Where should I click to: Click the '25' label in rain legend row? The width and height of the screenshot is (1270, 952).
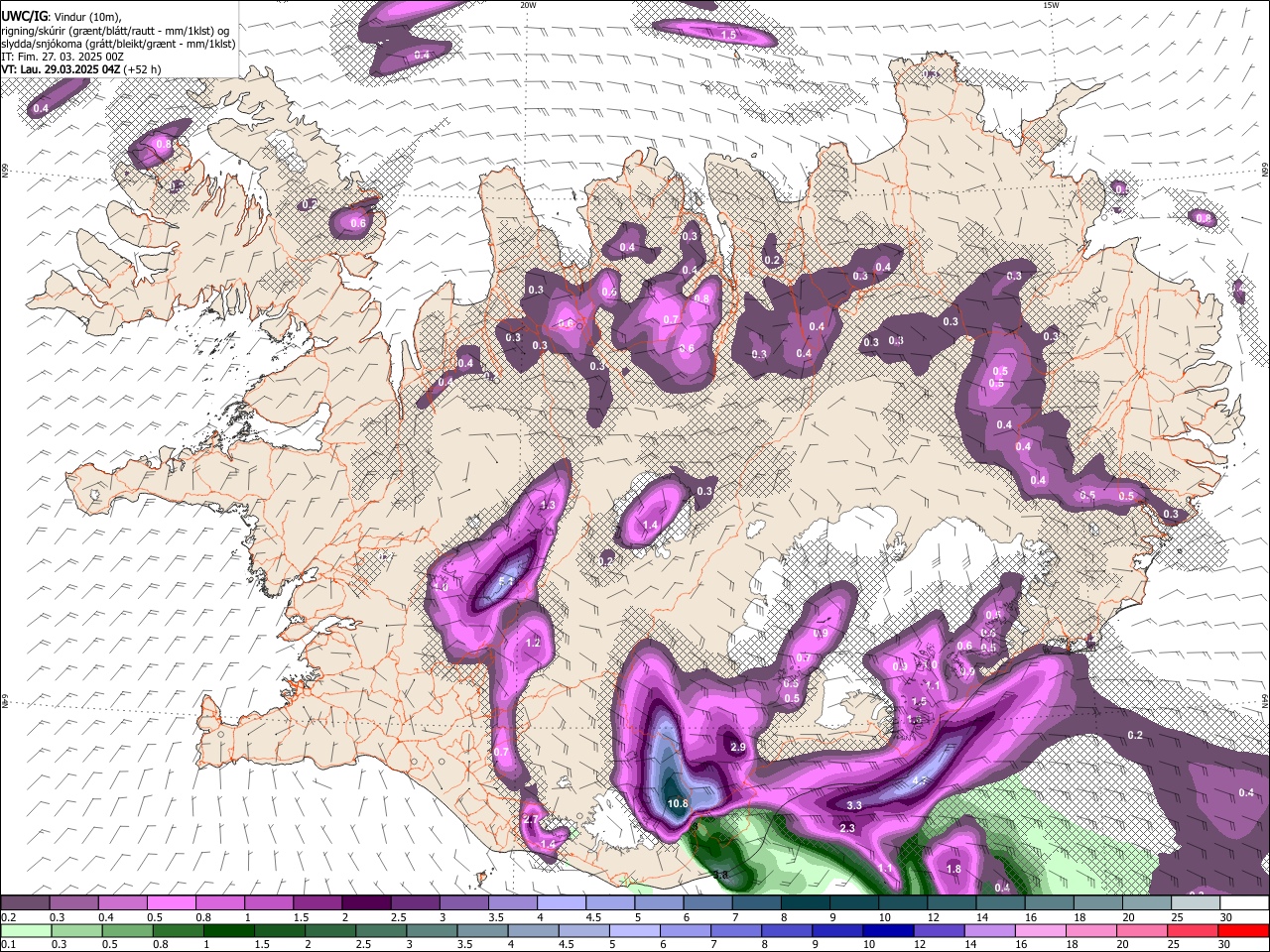pyautogui.click(x=1173, y=945)
